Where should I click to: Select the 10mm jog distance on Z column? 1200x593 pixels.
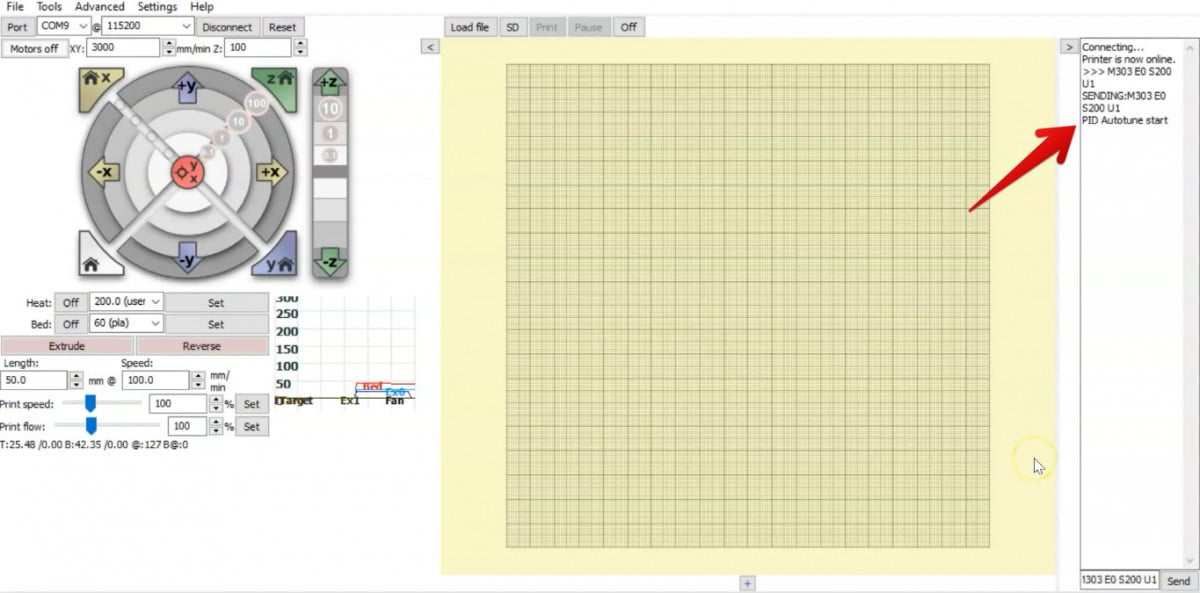pyautogui.click(x=330, y=108)
